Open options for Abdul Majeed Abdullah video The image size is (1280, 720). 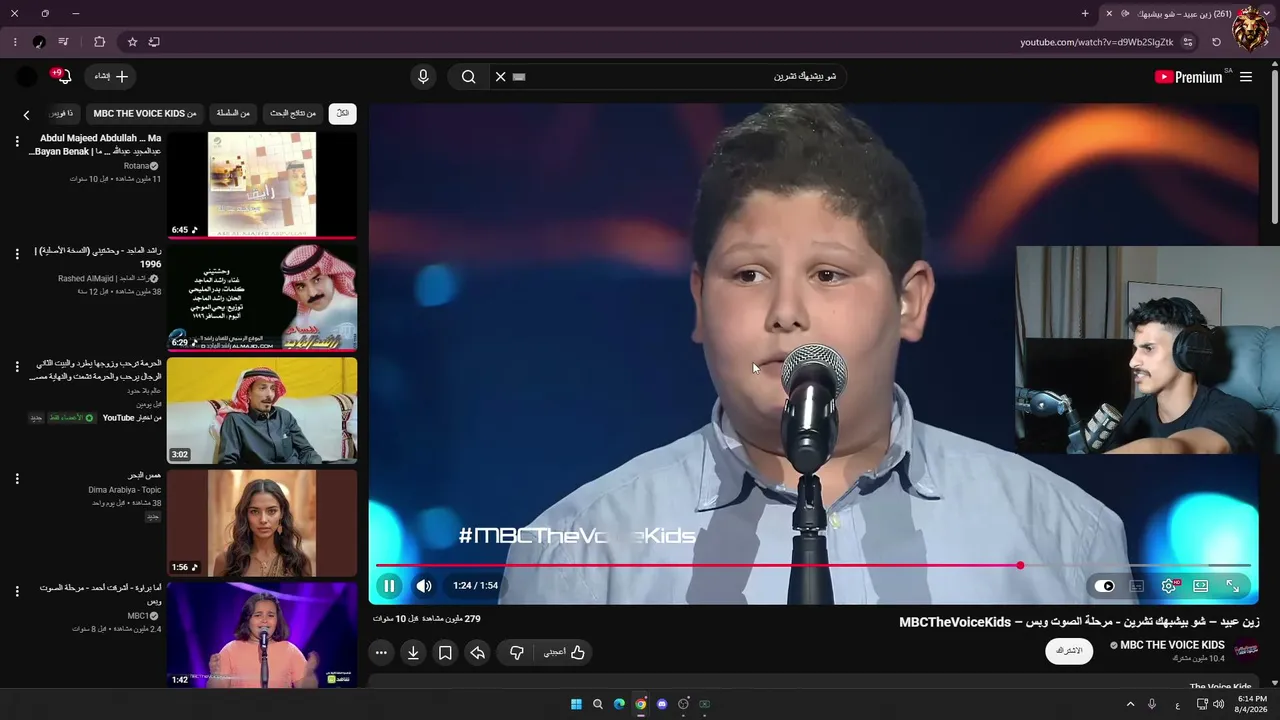(17, 141)
